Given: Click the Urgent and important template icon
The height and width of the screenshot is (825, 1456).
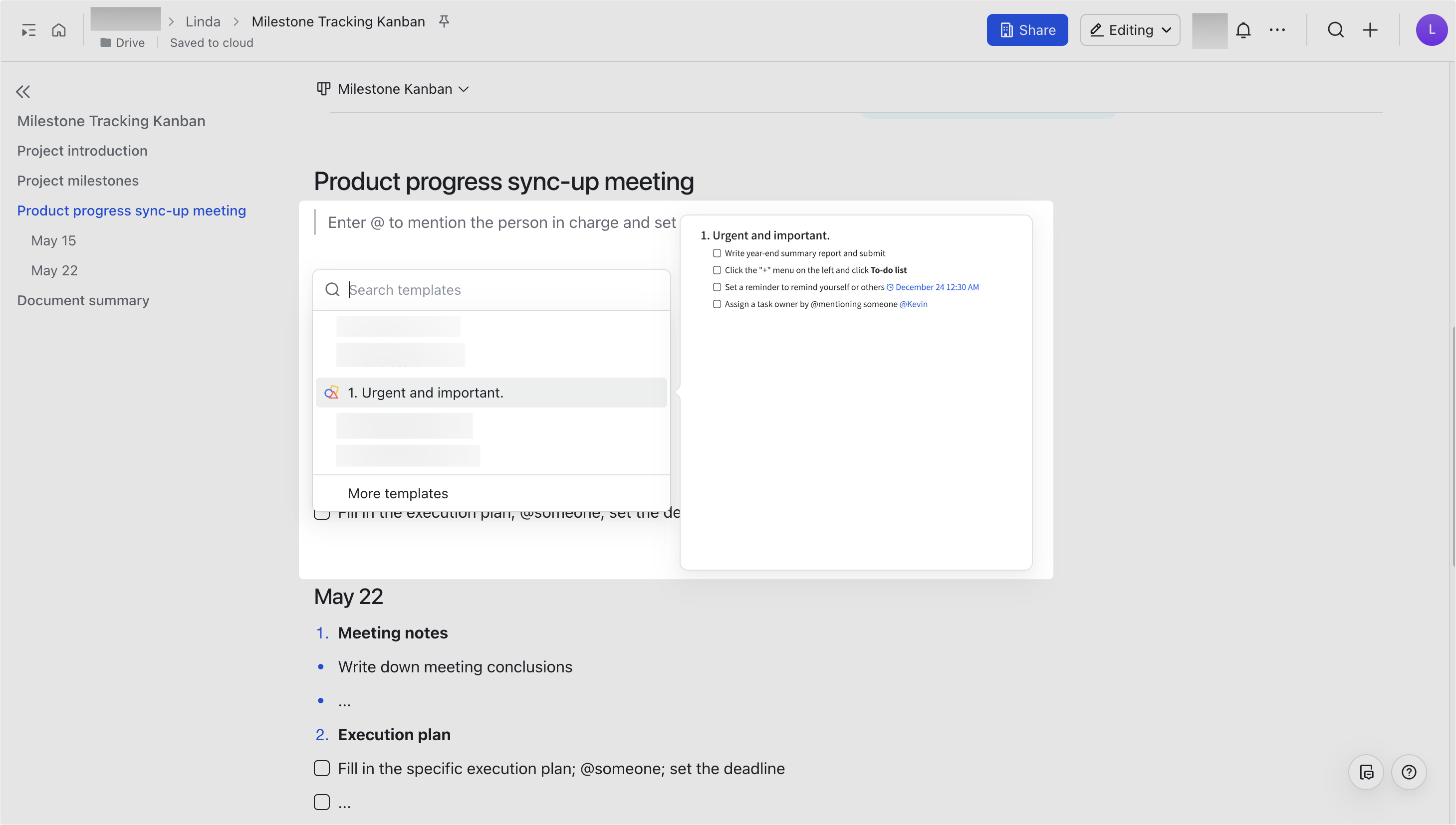Looking at the screenshot, I should click(x=331, y=393).
